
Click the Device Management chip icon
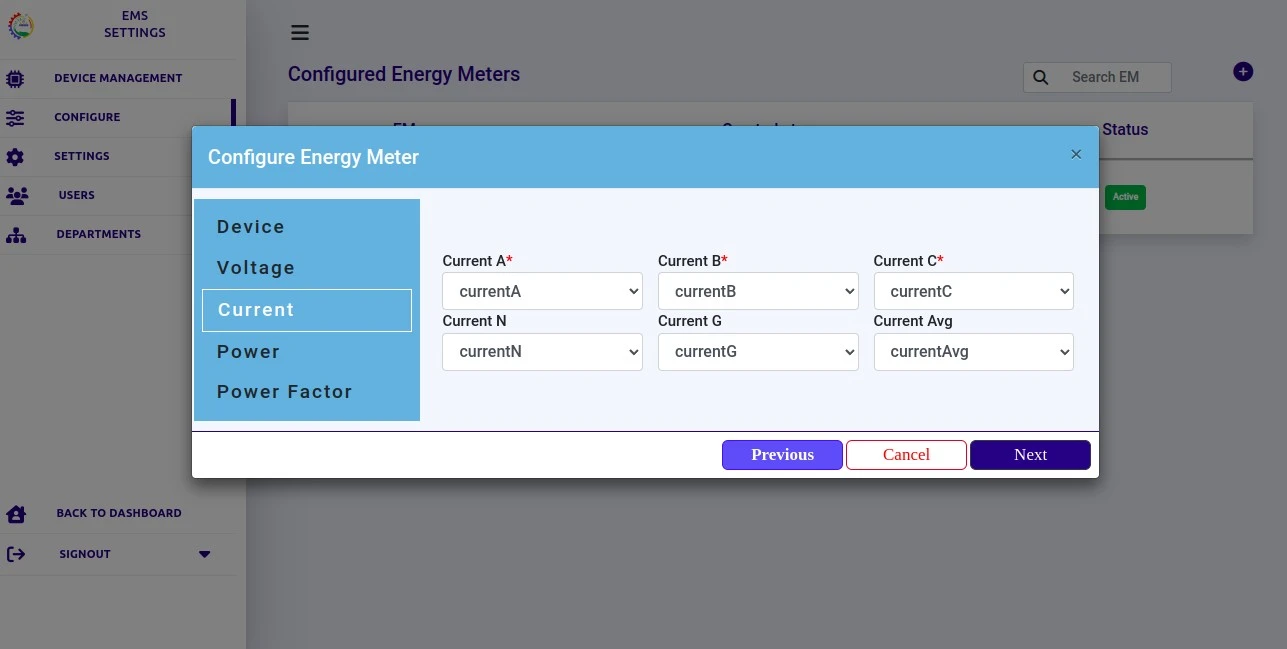(x=15, y=78)
